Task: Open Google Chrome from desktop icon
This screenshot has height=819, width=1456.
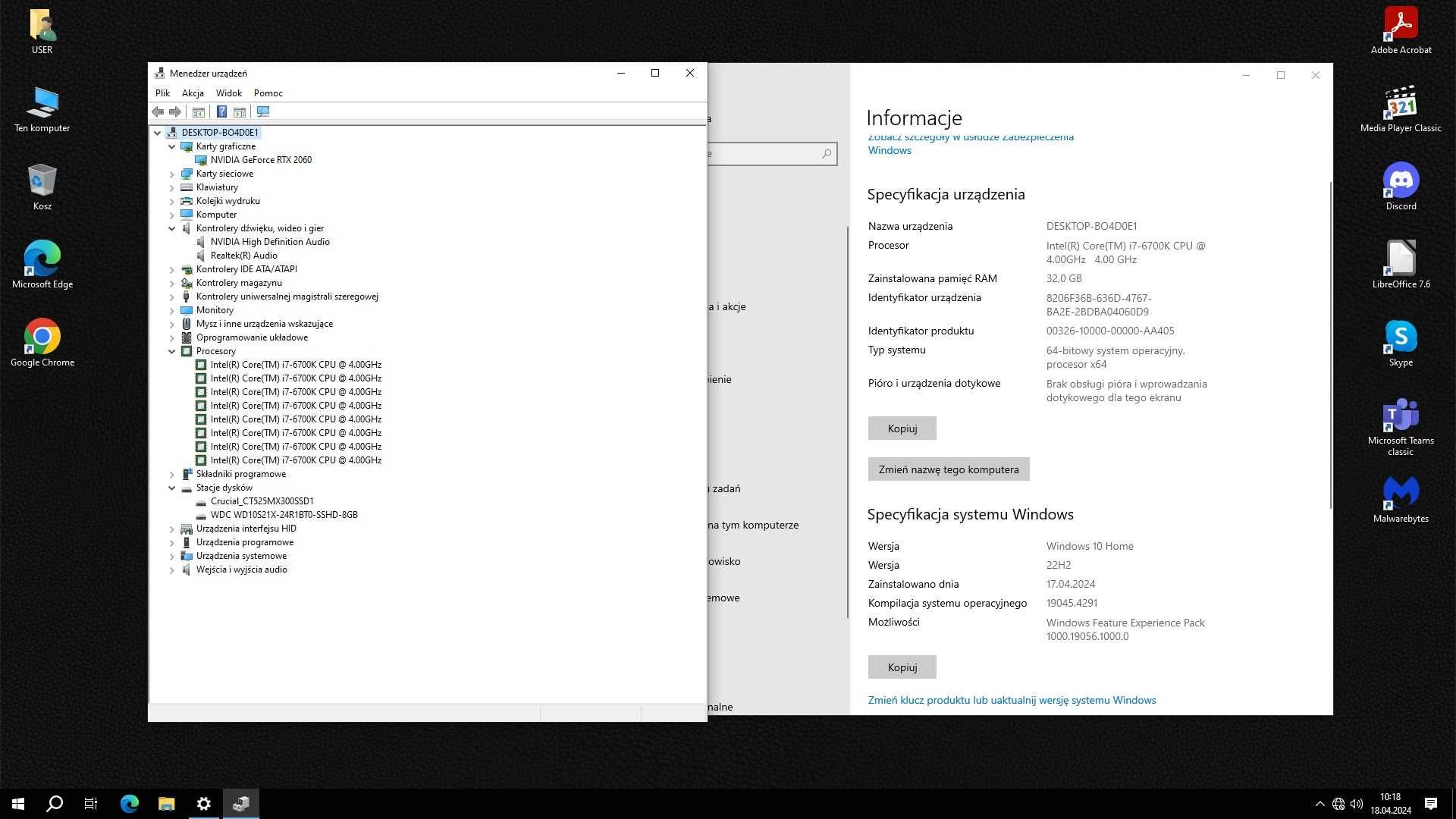Action: pos(42,339)
